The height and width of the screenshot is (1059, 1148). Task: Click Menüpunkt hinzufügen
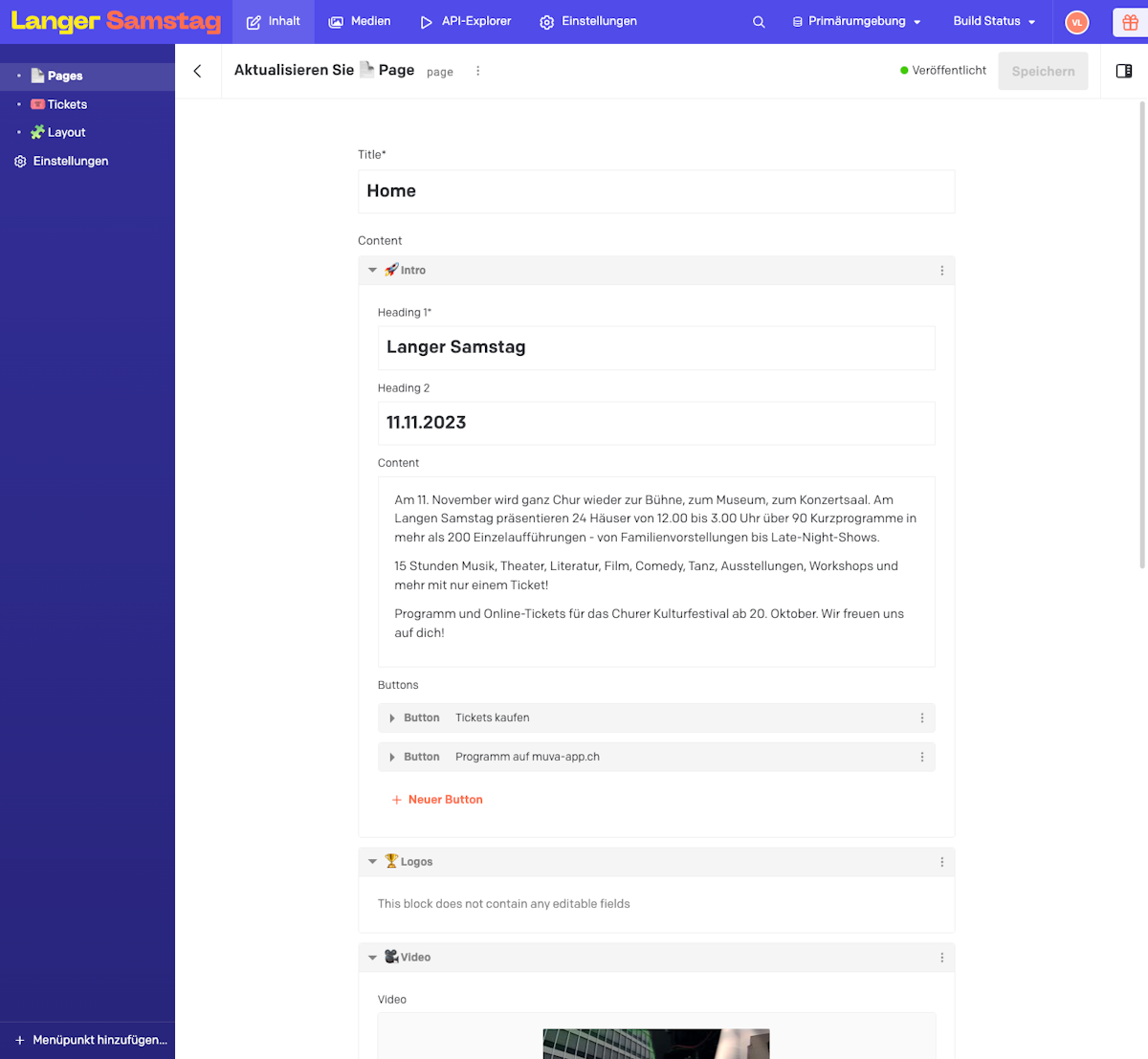point(91,1040)
